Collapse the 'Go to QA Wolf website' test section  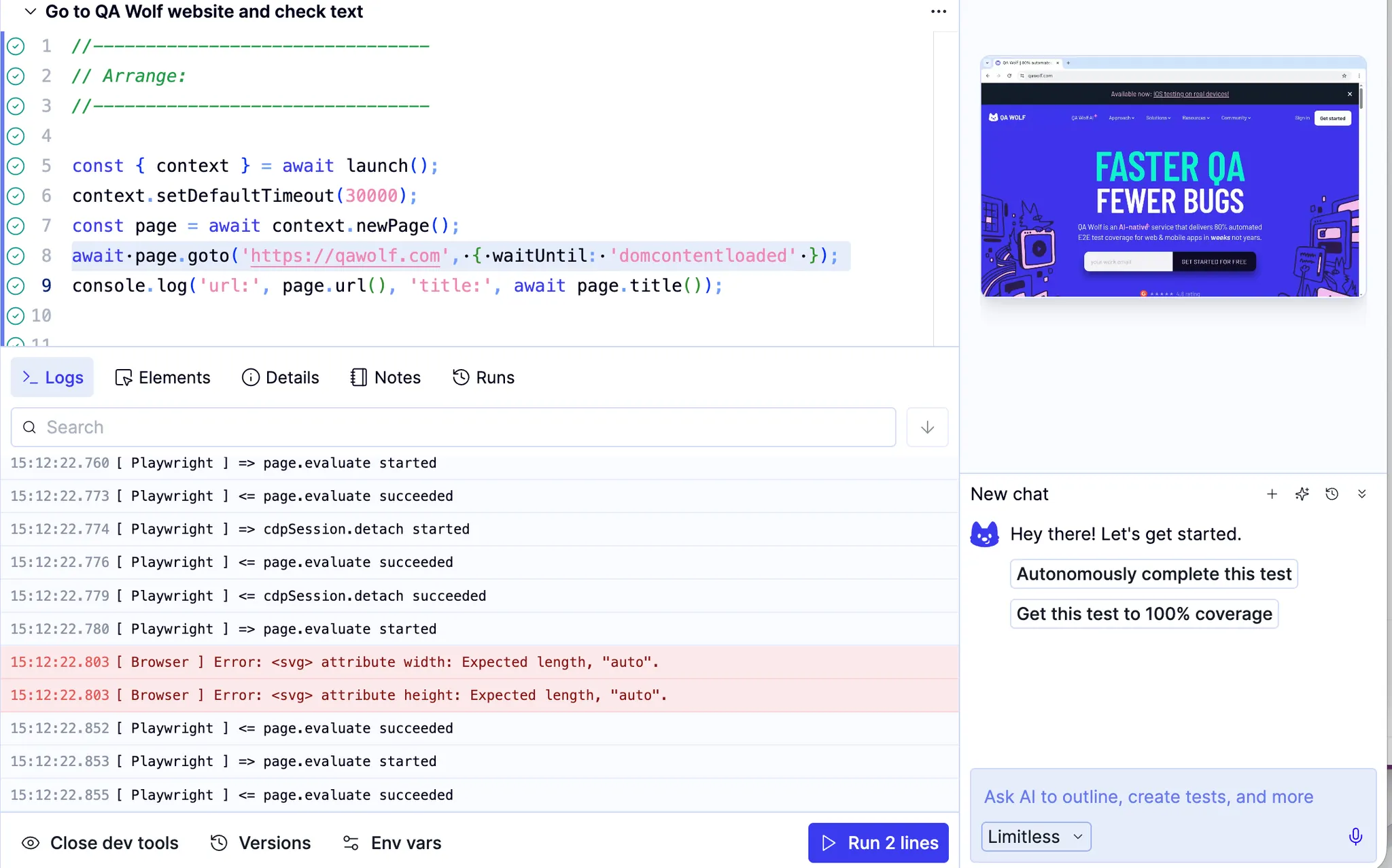pos(31,12)
